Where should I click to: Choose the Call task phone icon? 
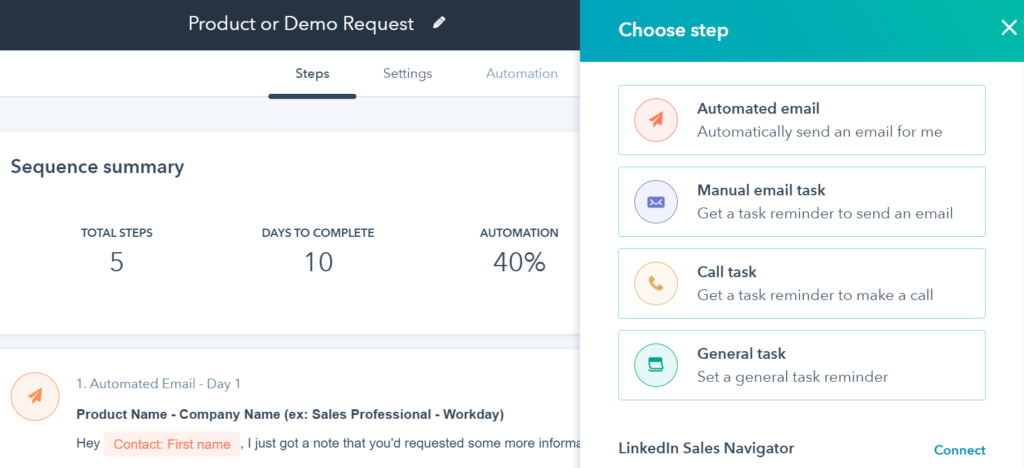click(656, 284)
